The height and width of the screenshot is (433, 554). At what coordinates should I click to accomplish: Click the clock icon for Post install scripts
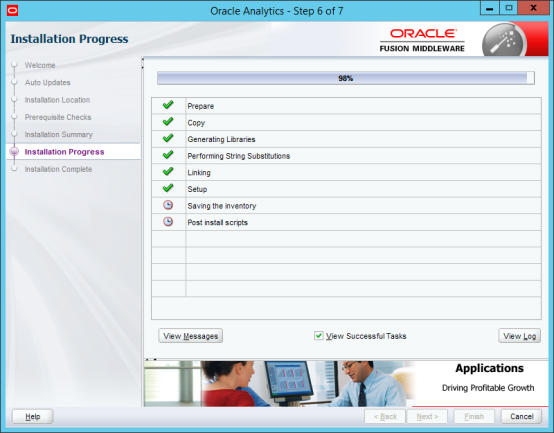[168, 221]
